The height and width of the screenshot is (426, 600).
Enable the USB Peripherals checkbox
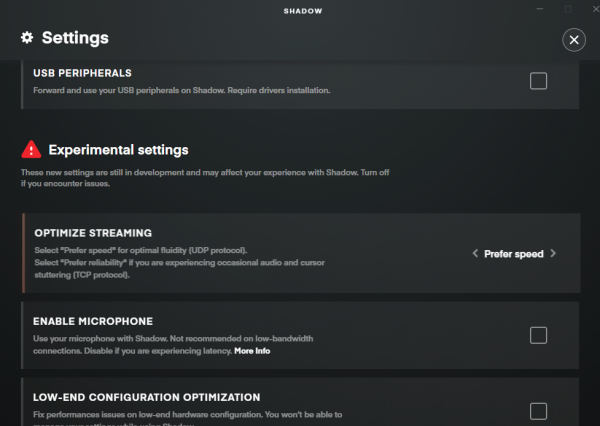tap(538, 81)
